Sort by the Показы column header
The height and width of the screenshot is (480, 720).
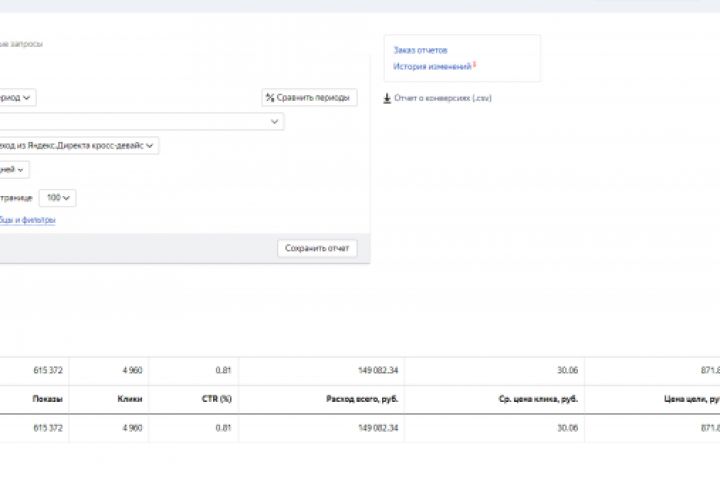click(x=48, y=399)
